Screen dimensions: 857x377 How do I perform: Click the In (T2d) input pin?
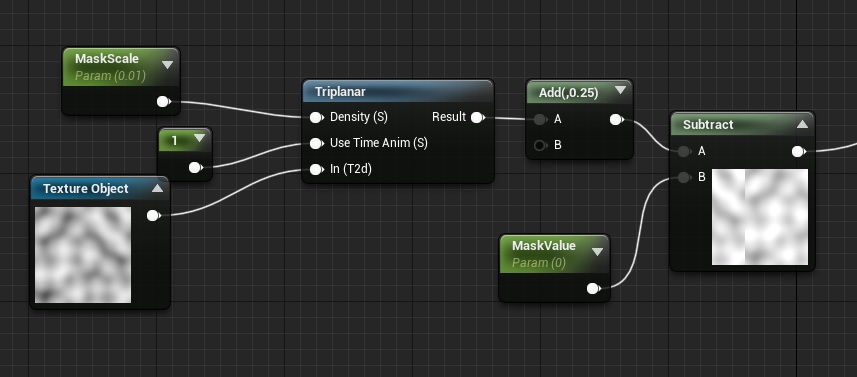click(x=316, y=169)
